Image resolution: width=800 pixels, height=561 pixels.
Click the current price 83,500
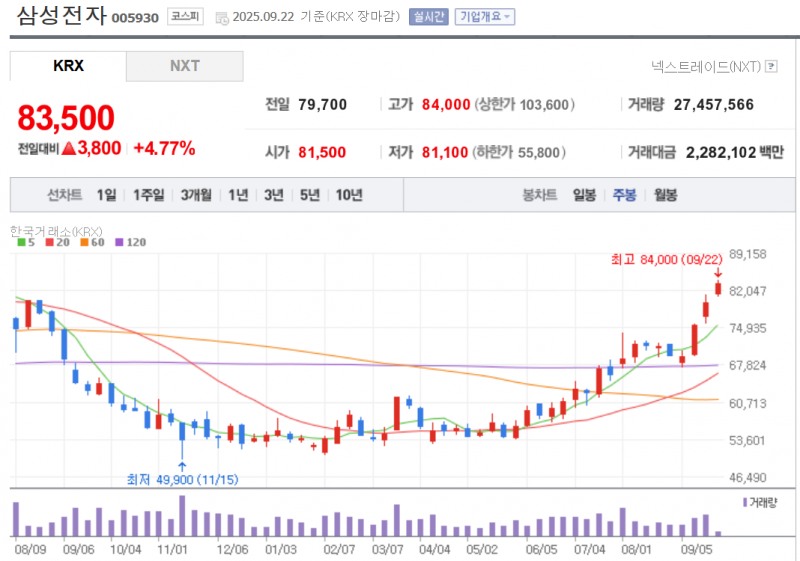click(x=66, y=117)
